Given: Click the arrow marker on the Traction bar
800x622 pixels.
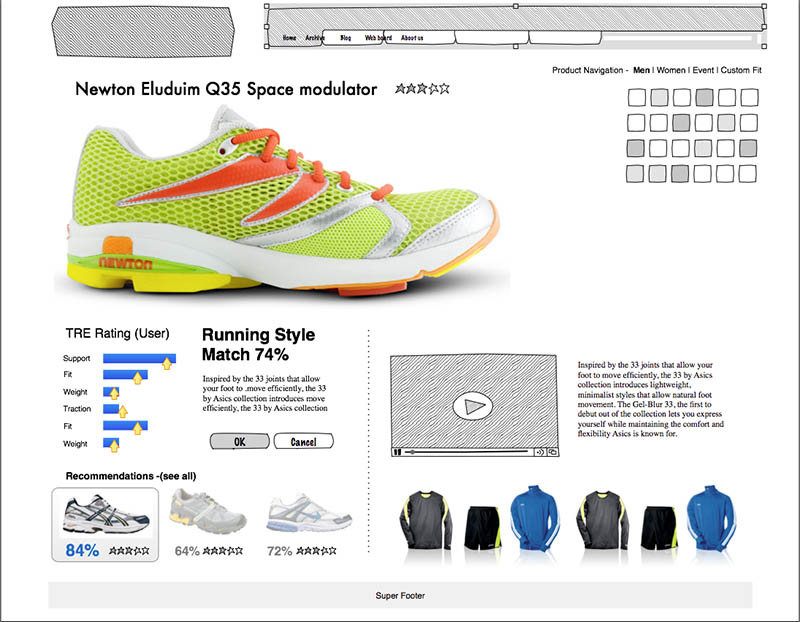Looking at the screenshot, I should point(122,411).
